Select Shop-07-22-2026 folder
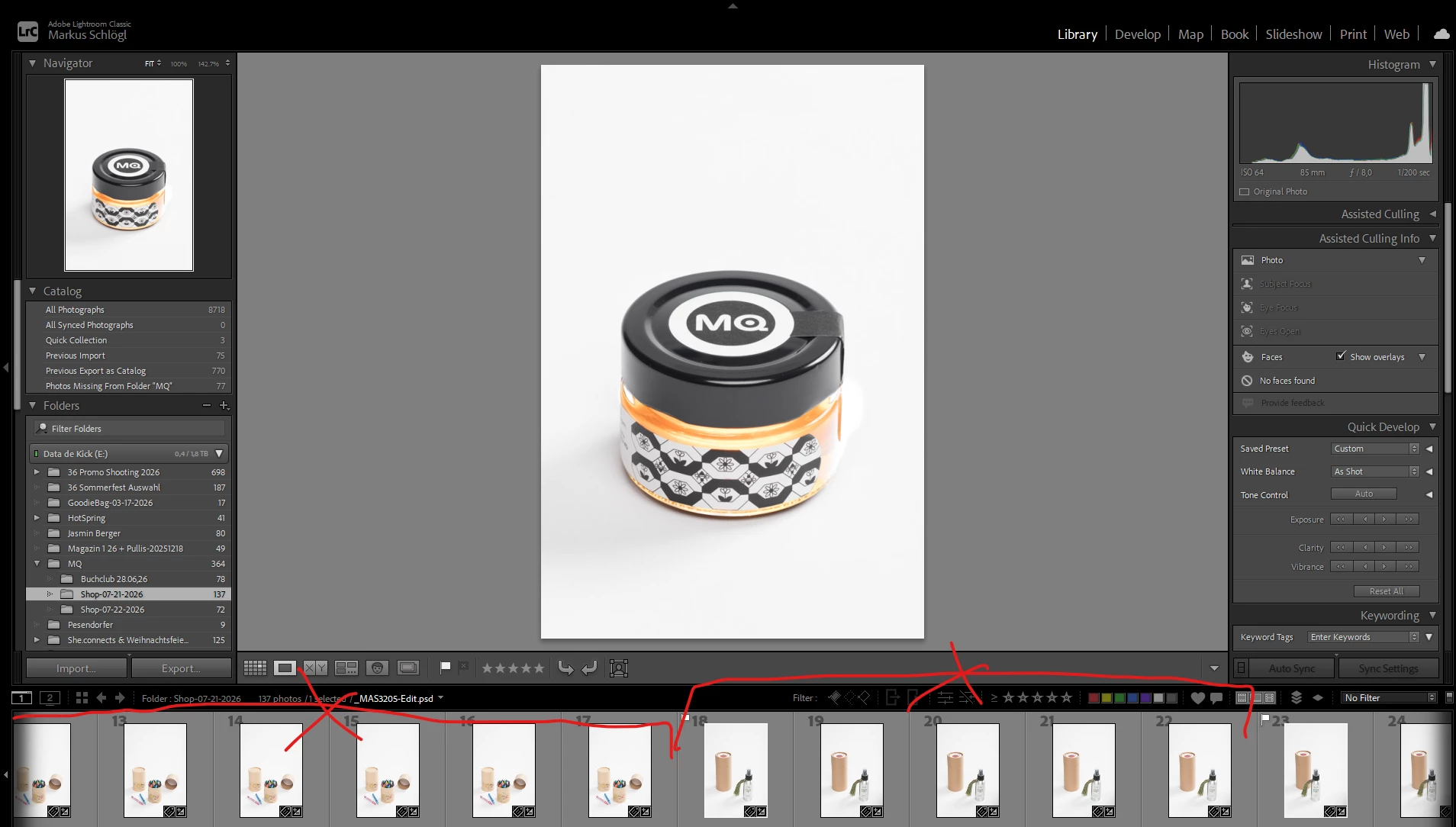Screen dimensions: 1456x827 (x=128, y=610)
